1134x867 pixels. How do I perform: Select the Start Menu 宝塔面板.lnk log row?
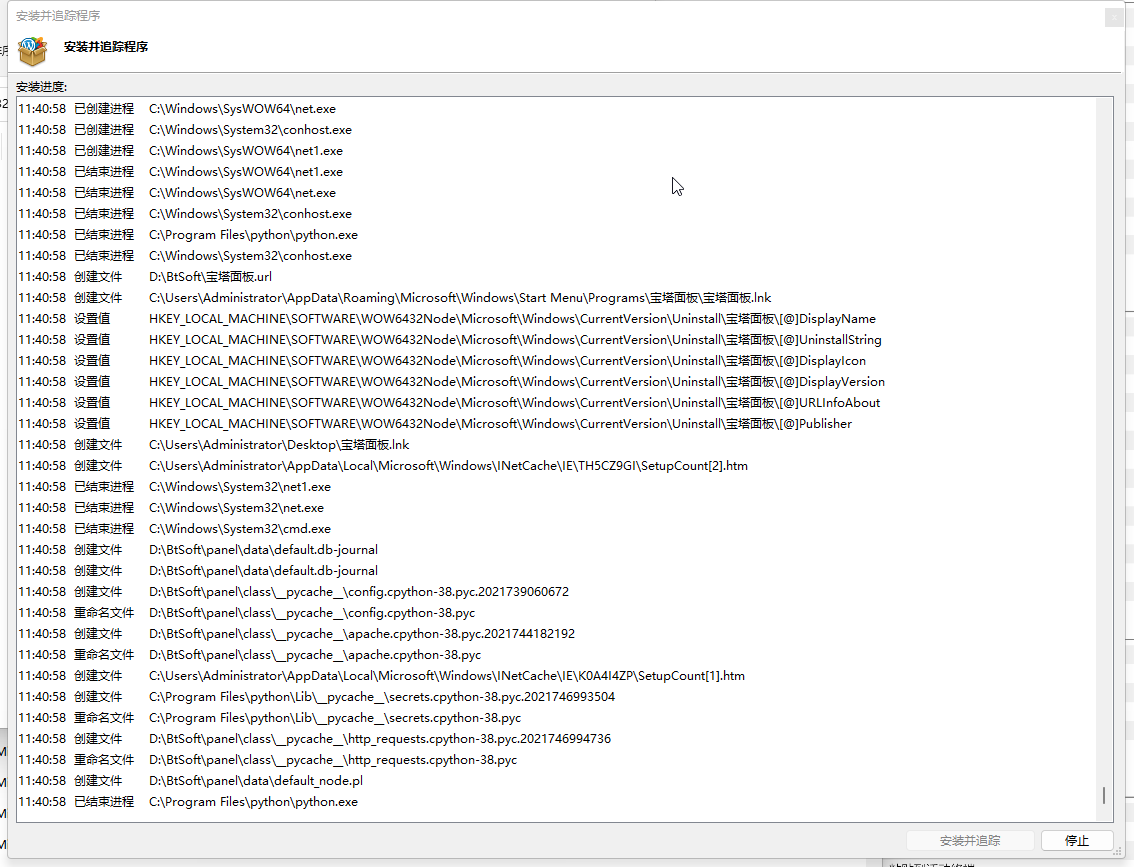click(x=556, y=298)
